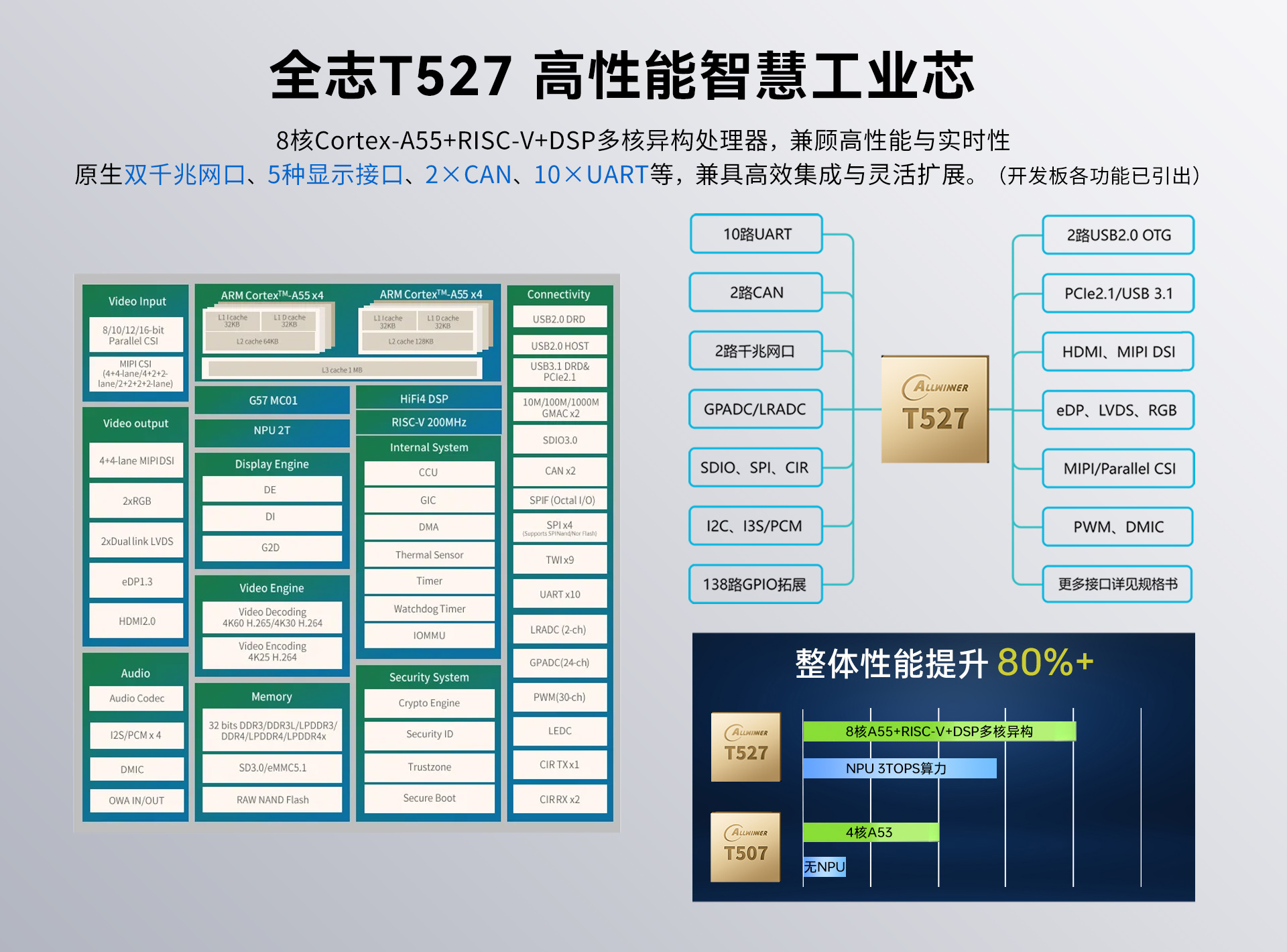The height and width of the screenshot is (952, 1287).
Task: Select the RAW NAND Flash block
Action: (272, 800)
